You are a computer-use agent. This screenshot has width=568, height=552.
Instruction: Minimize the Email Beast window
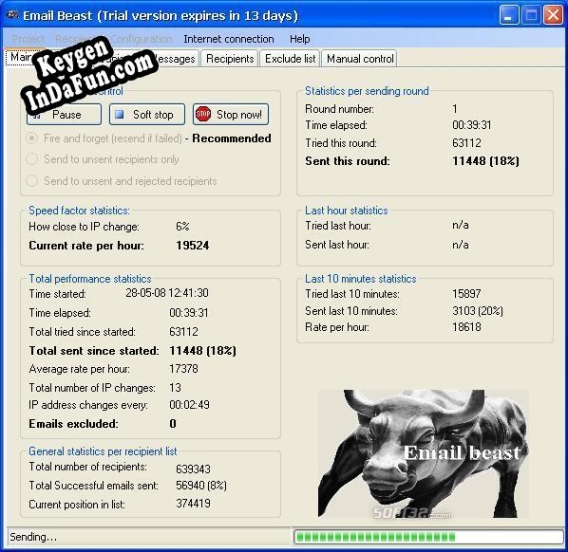(x=508, y=16)
